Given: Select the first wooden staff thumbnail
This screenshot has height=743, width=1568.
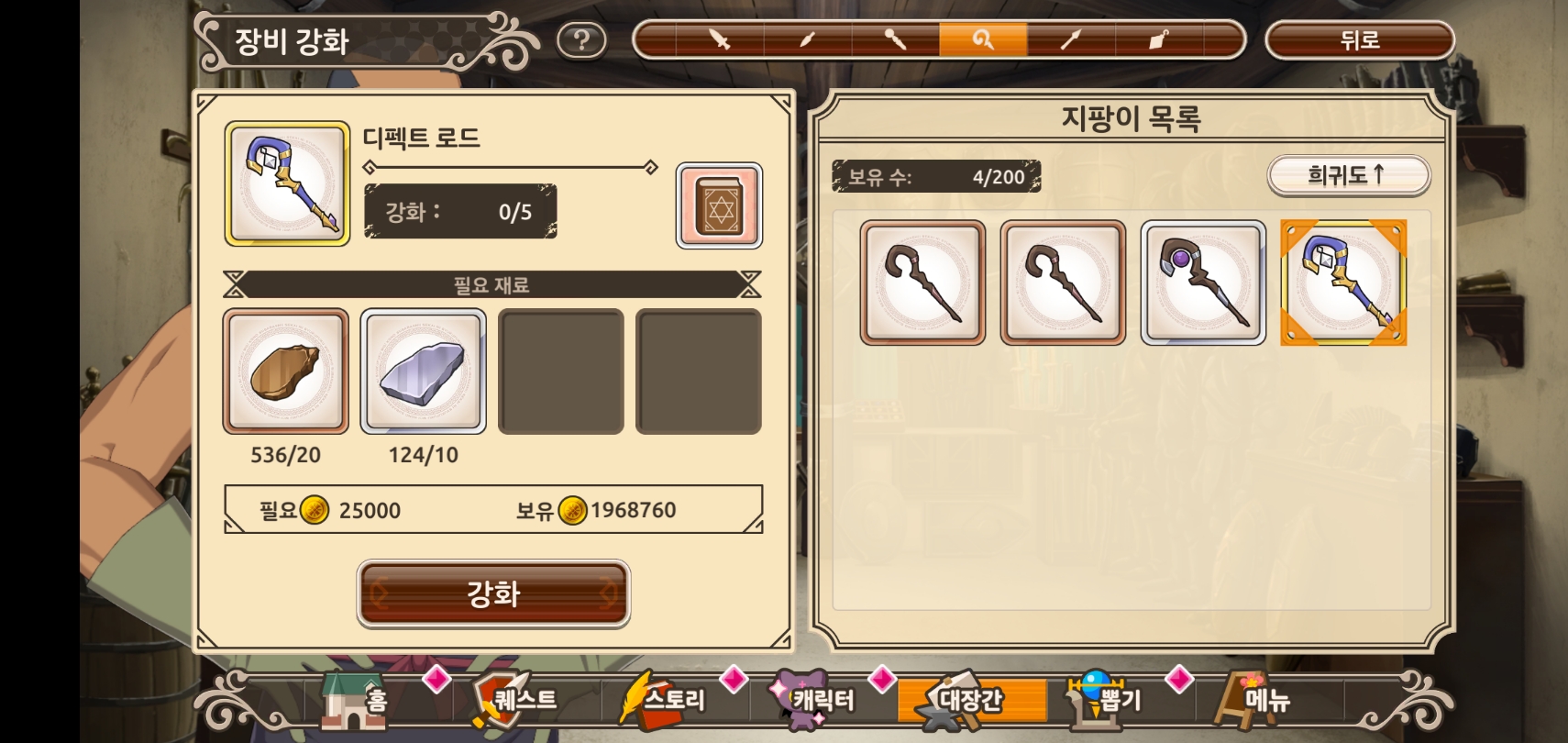Looking at the screenshot, I should (x=922, y=283).
